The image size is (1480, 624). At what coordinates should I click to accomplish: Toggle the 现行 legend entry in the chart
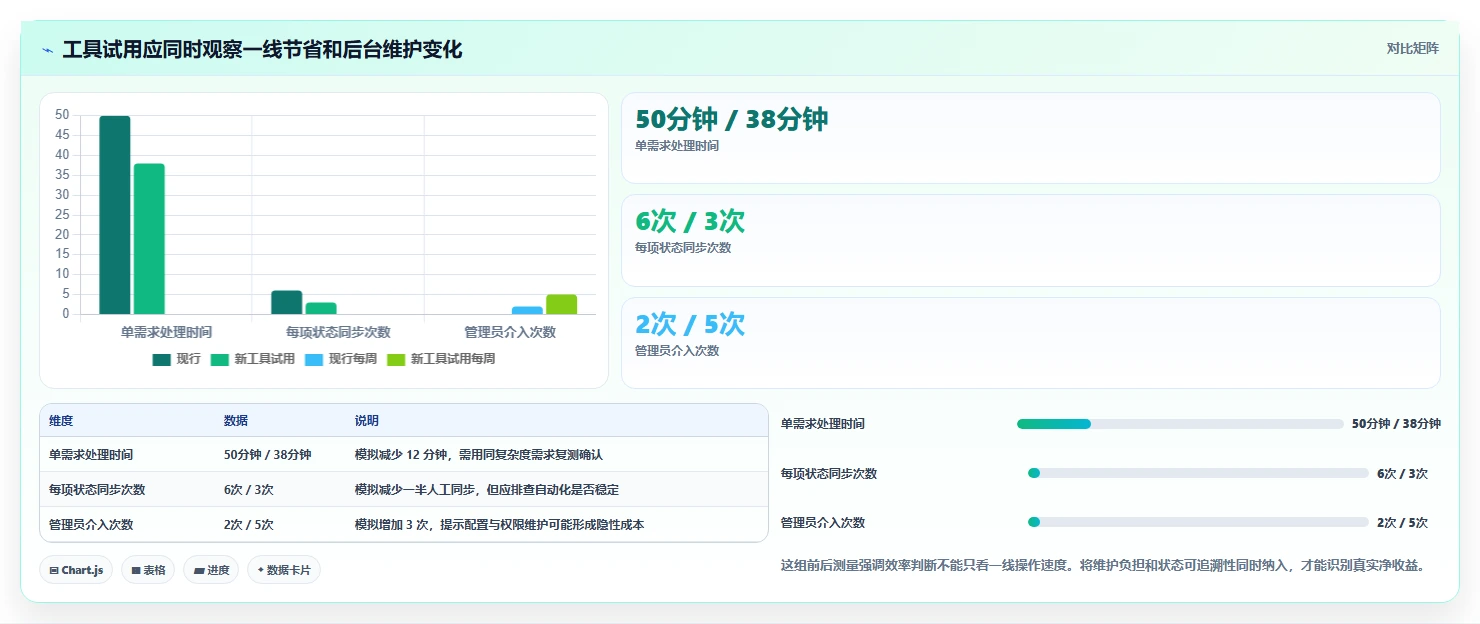click(x=177, y=359)
